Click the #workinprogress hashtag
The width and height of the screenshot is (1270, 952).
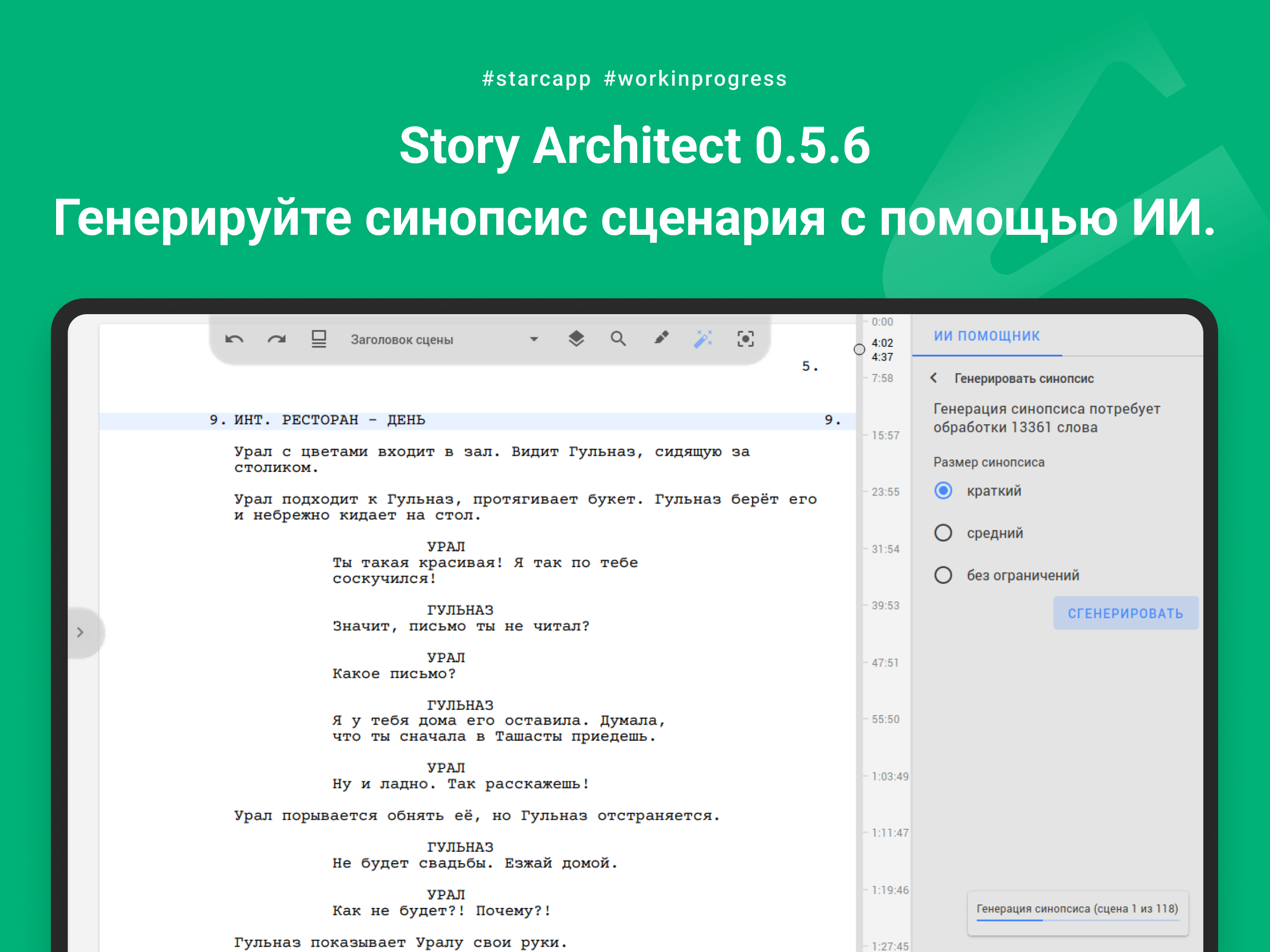(695, 79)
